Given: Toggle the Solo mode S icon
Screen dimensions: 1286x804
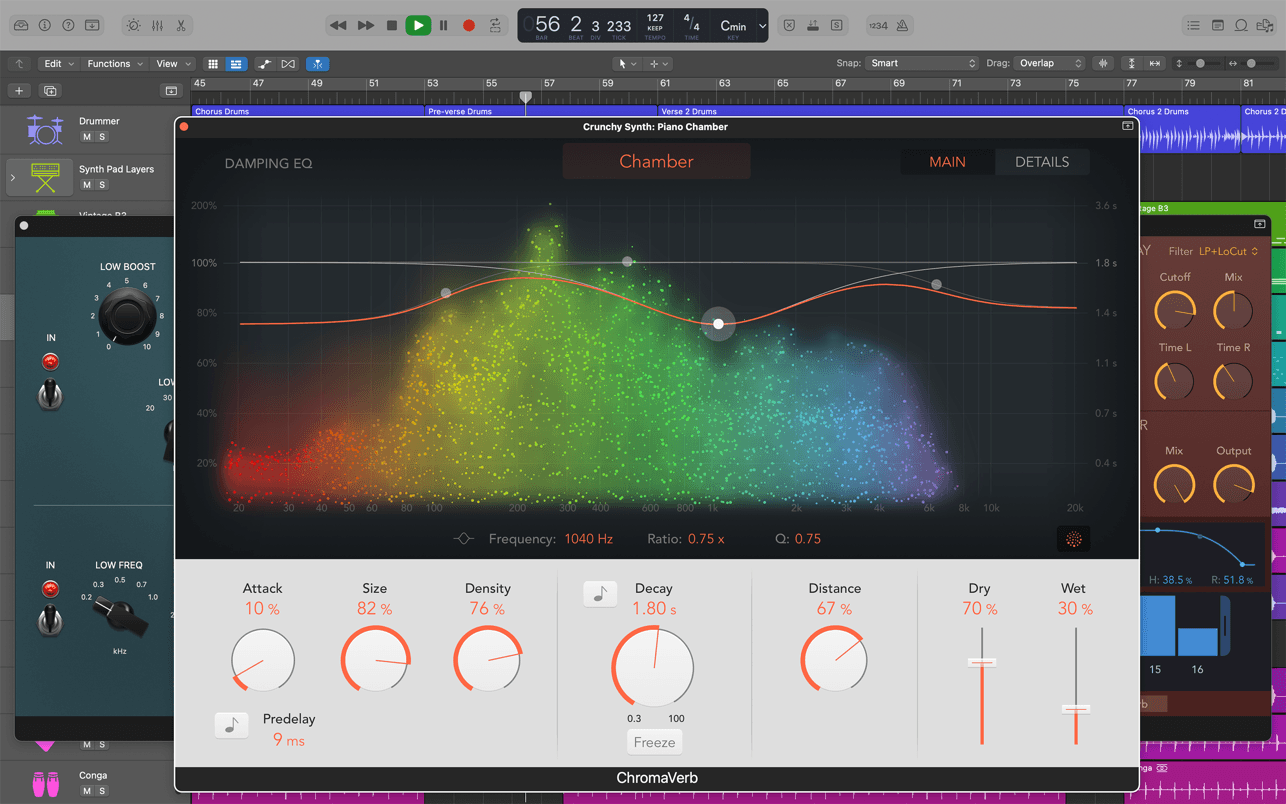Looking at the screenshot, I should click(x=836, y=25).
